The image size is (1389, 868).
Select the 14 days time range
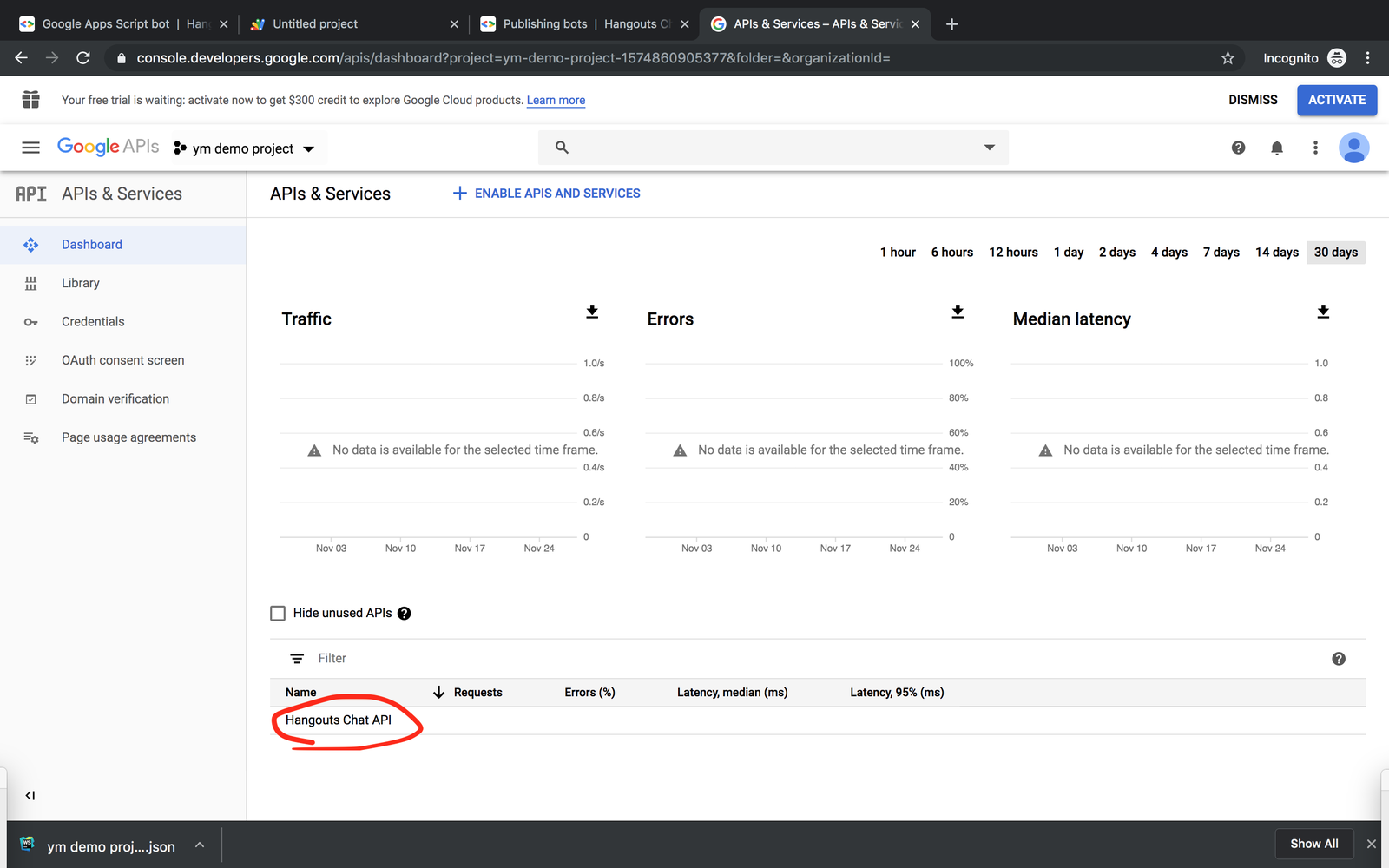tap(1277, 253)
